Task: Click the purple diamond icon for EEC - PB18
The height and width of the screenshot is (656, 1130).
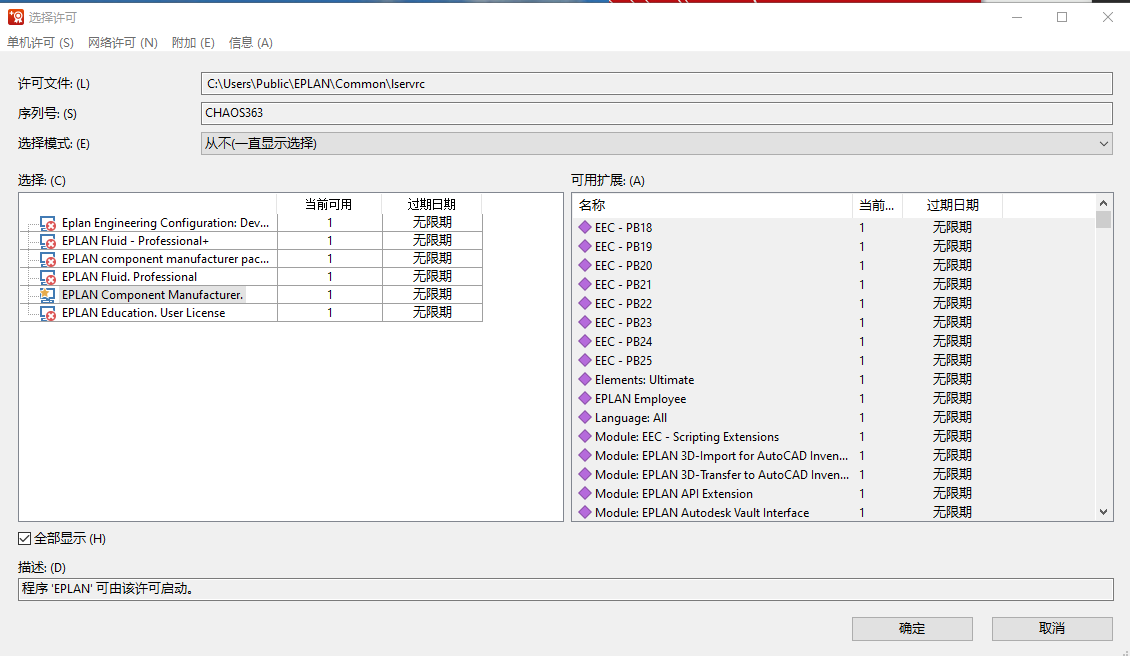Action: pos(585,228)
